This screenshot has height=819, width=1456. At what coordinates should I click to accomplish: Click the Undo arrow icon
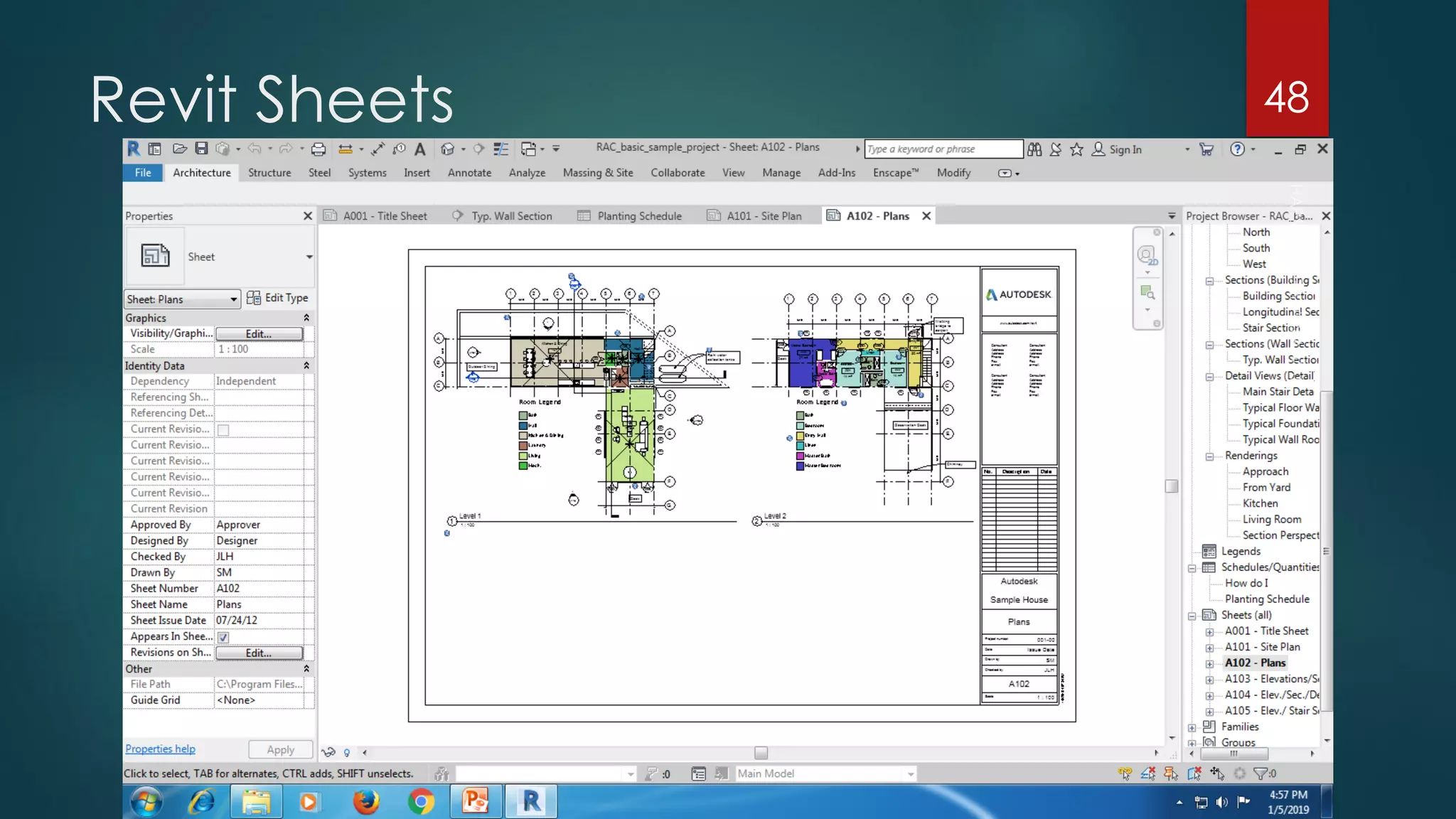pyautogui.click(x=255, y=149)
